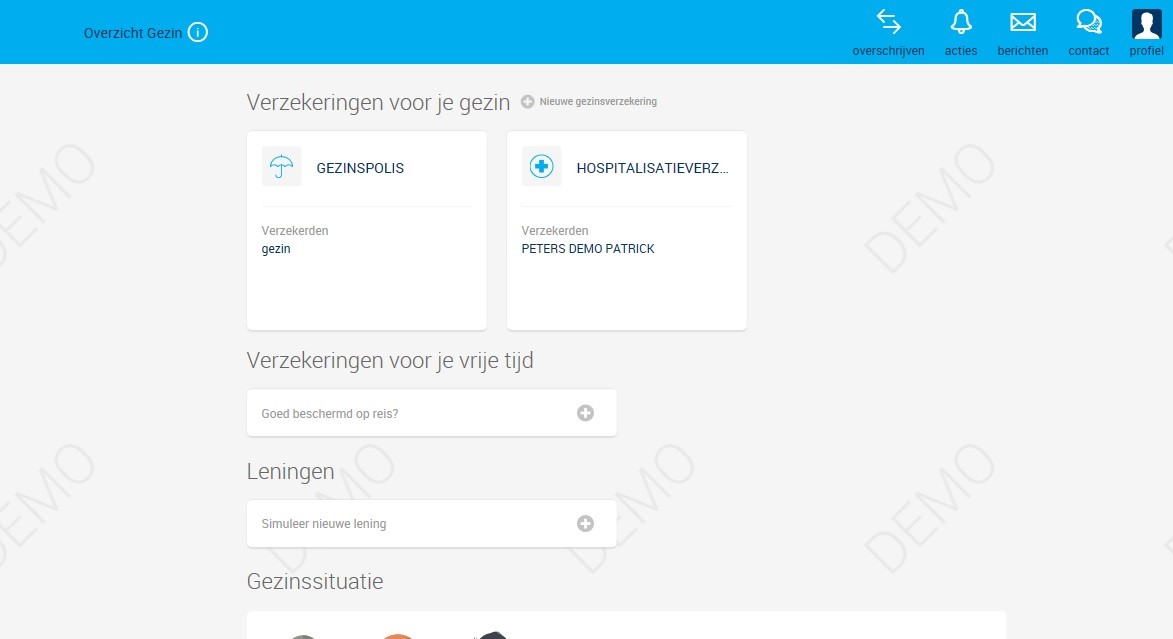
Task: Open berichten via the envelope icon
Action: point(1022,22)
